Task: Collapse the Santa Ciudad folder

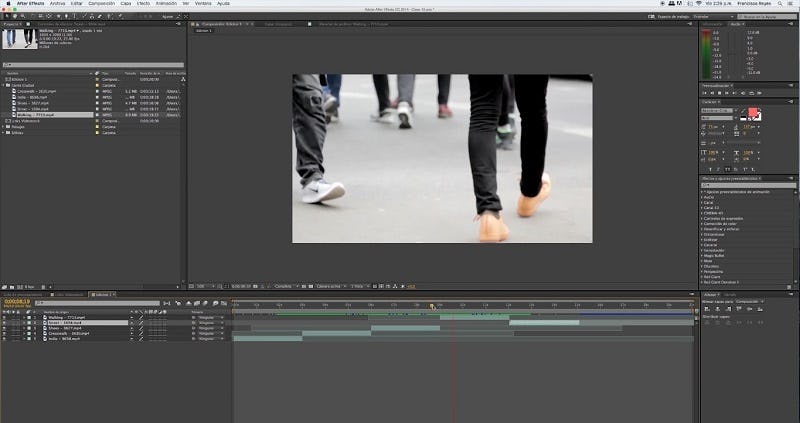Action: pos(4,85)
